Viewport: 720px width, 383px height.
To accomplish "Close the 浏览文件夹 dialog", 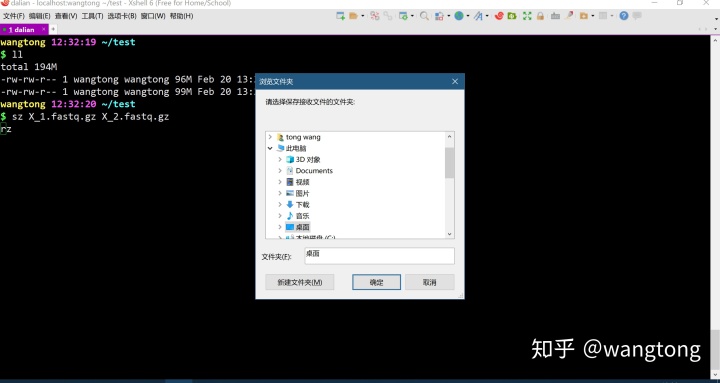I will click(x=455, y=81).
